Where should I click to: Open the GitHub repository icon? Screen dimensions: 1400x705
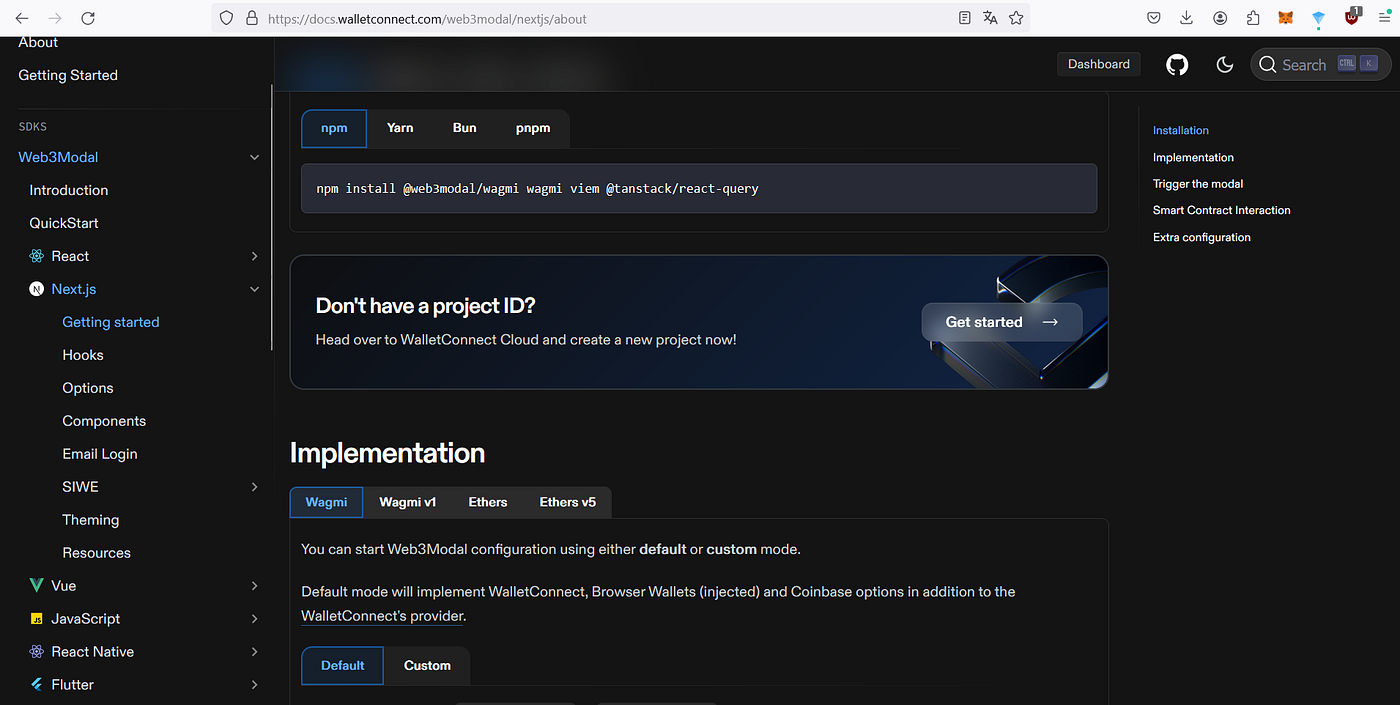1177,65
